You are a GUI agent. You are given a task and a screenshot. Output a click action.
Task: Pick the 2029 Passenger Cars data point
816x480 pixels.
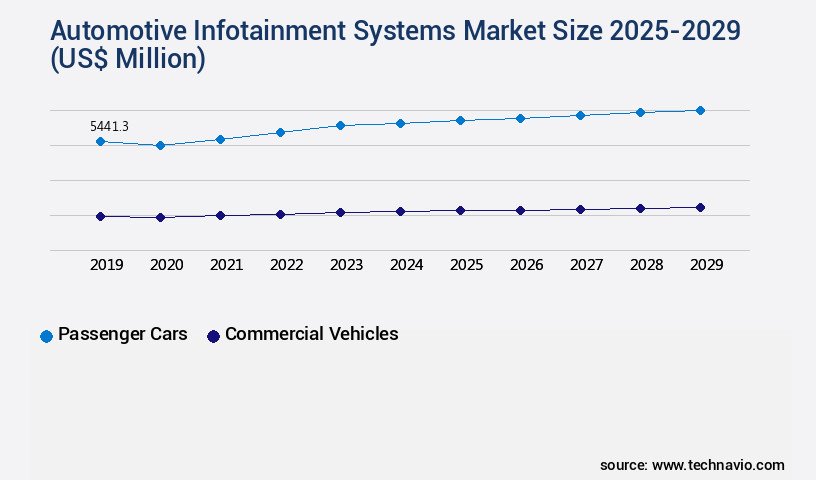[x=700, y=110]
